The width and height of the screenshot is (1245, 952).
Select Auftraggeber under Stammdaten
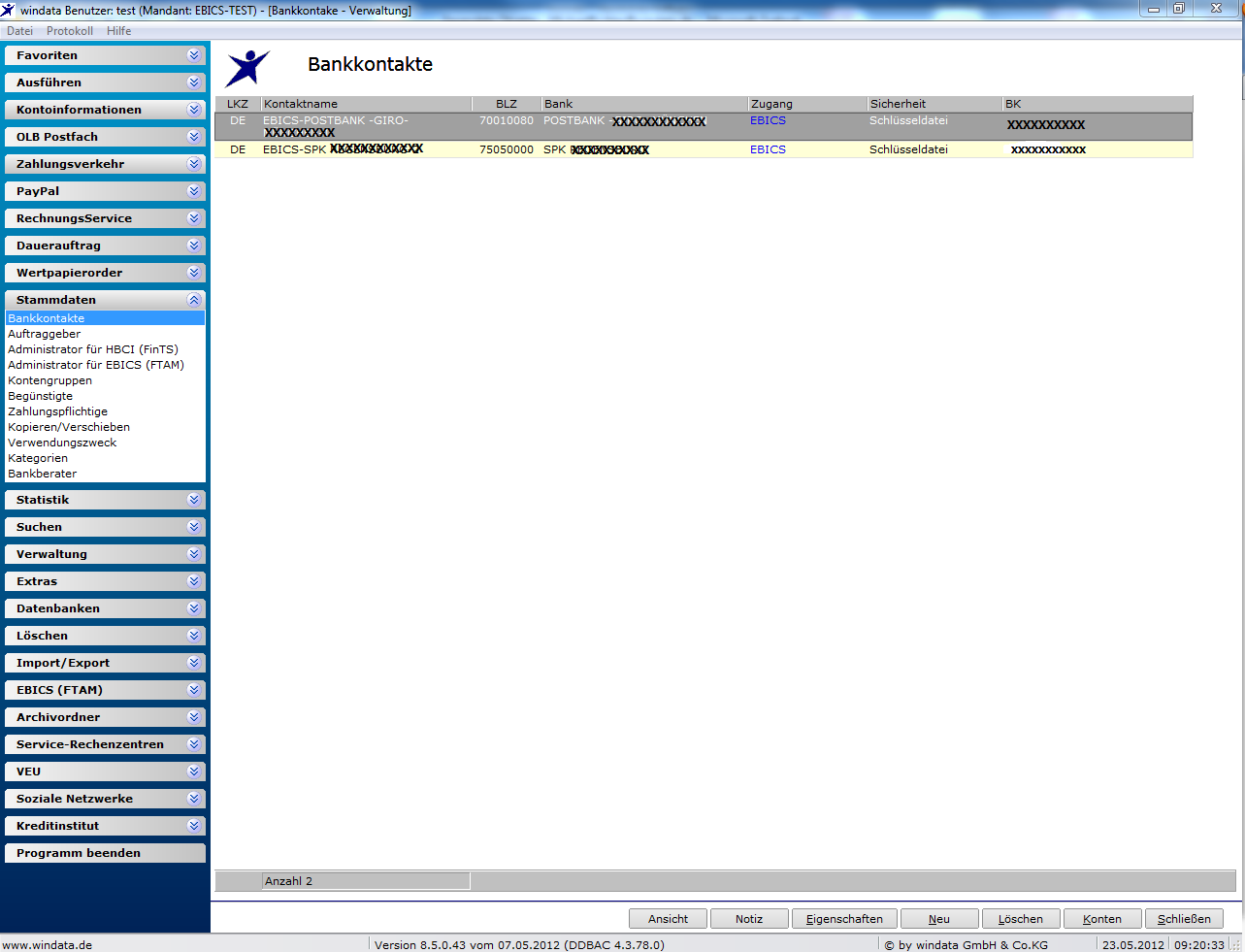[45, 334]
